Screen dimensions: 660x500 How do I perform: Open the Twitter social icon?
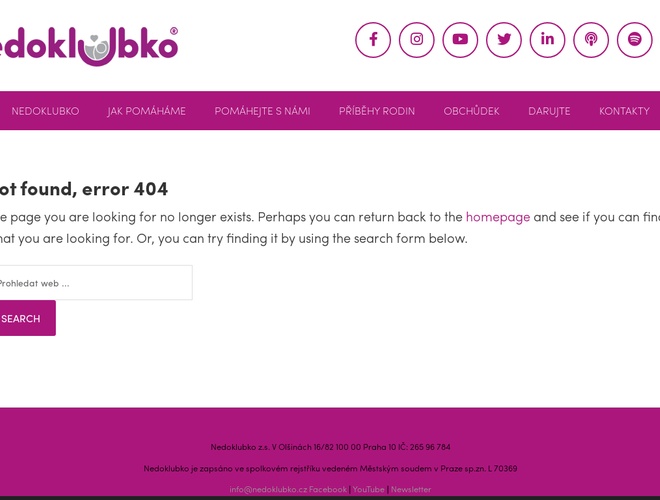pyautogui.click(x=504, y=40)
